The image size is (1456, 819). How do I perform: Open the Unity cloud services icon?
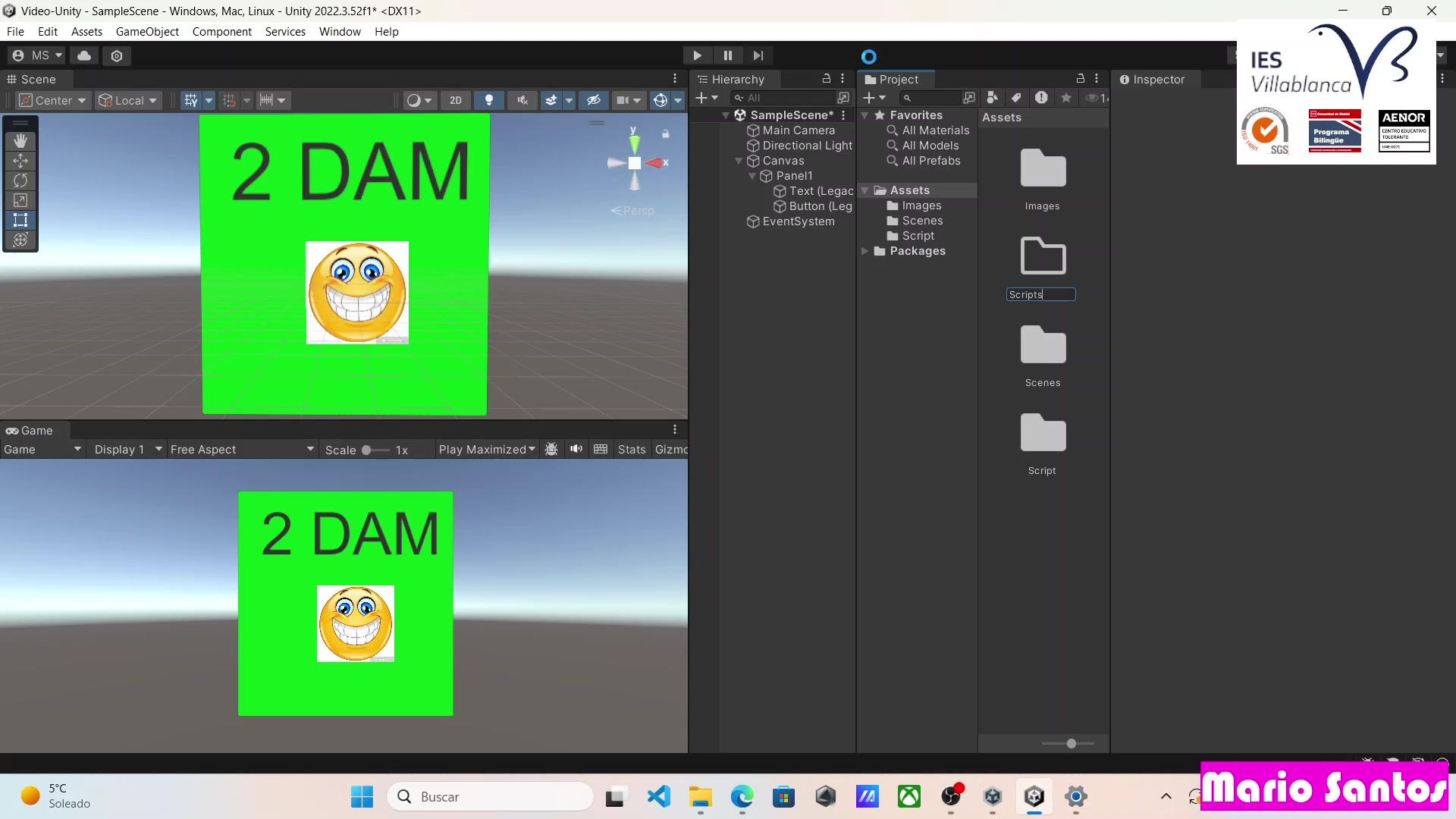(84, 55)
